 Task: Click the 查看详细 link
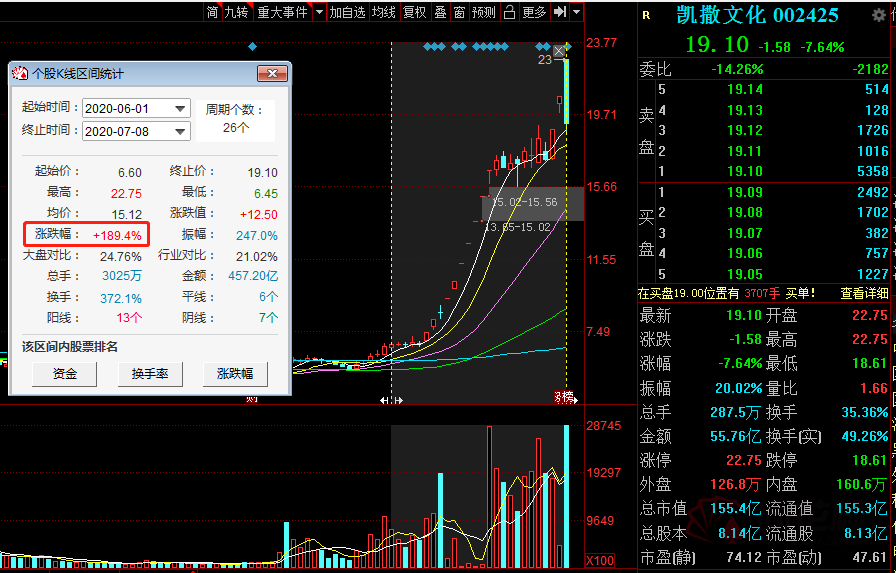pos(864,294)
